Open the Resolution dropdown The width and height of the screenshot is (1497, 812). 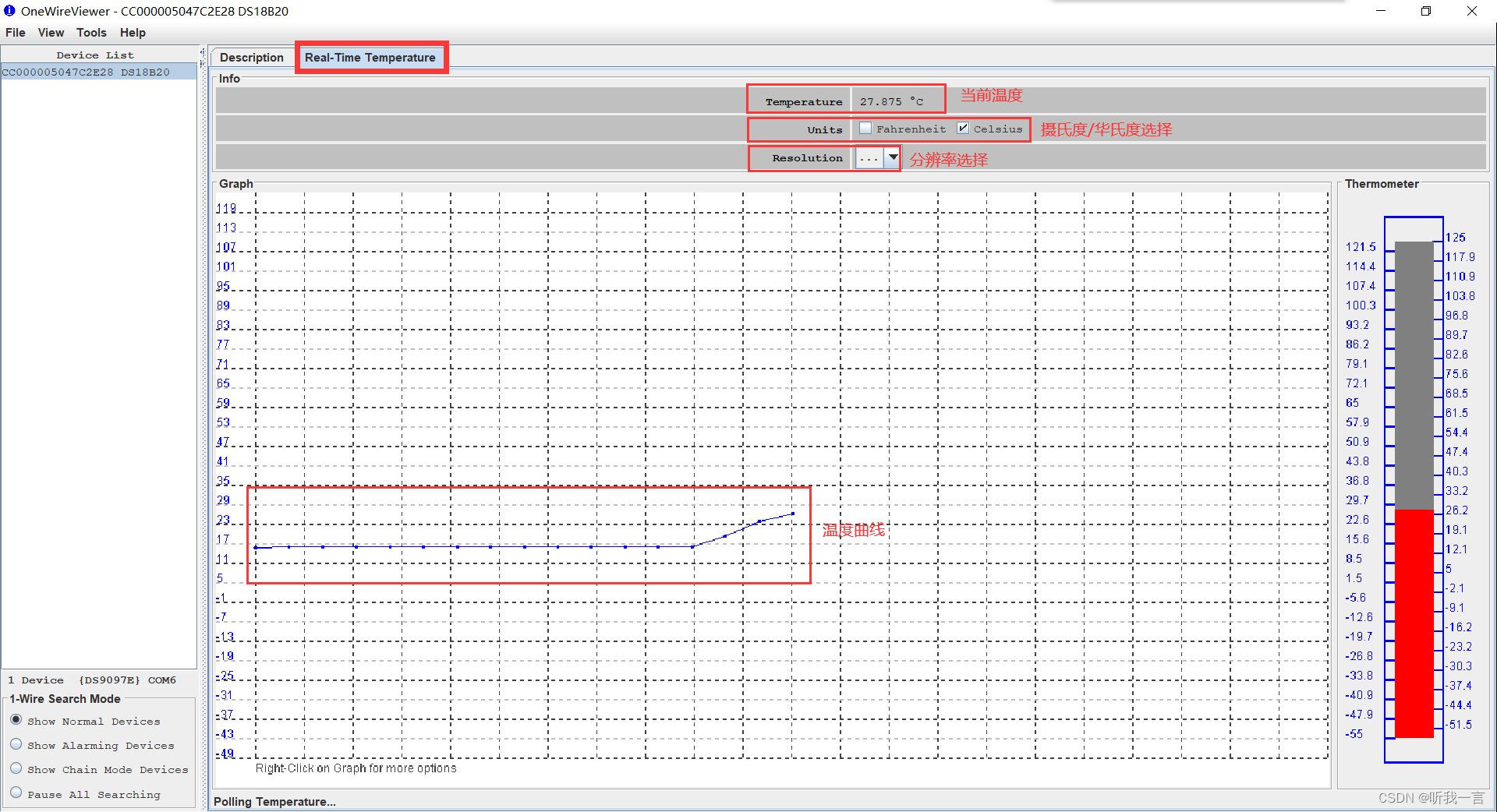click(893, 157)
